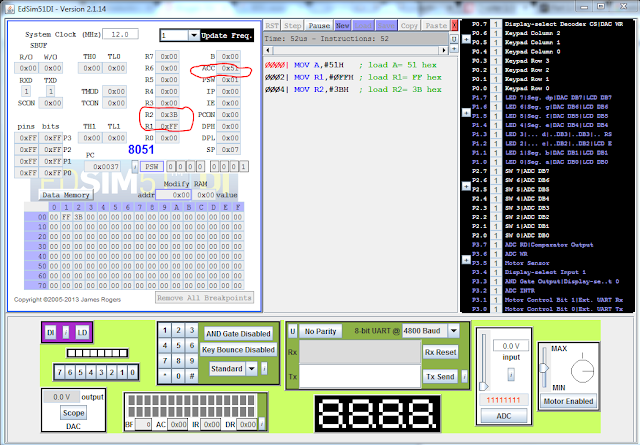Click AND Gate Disabled button
Viewport: 640px width, 445px height.
tap(238, 334)
